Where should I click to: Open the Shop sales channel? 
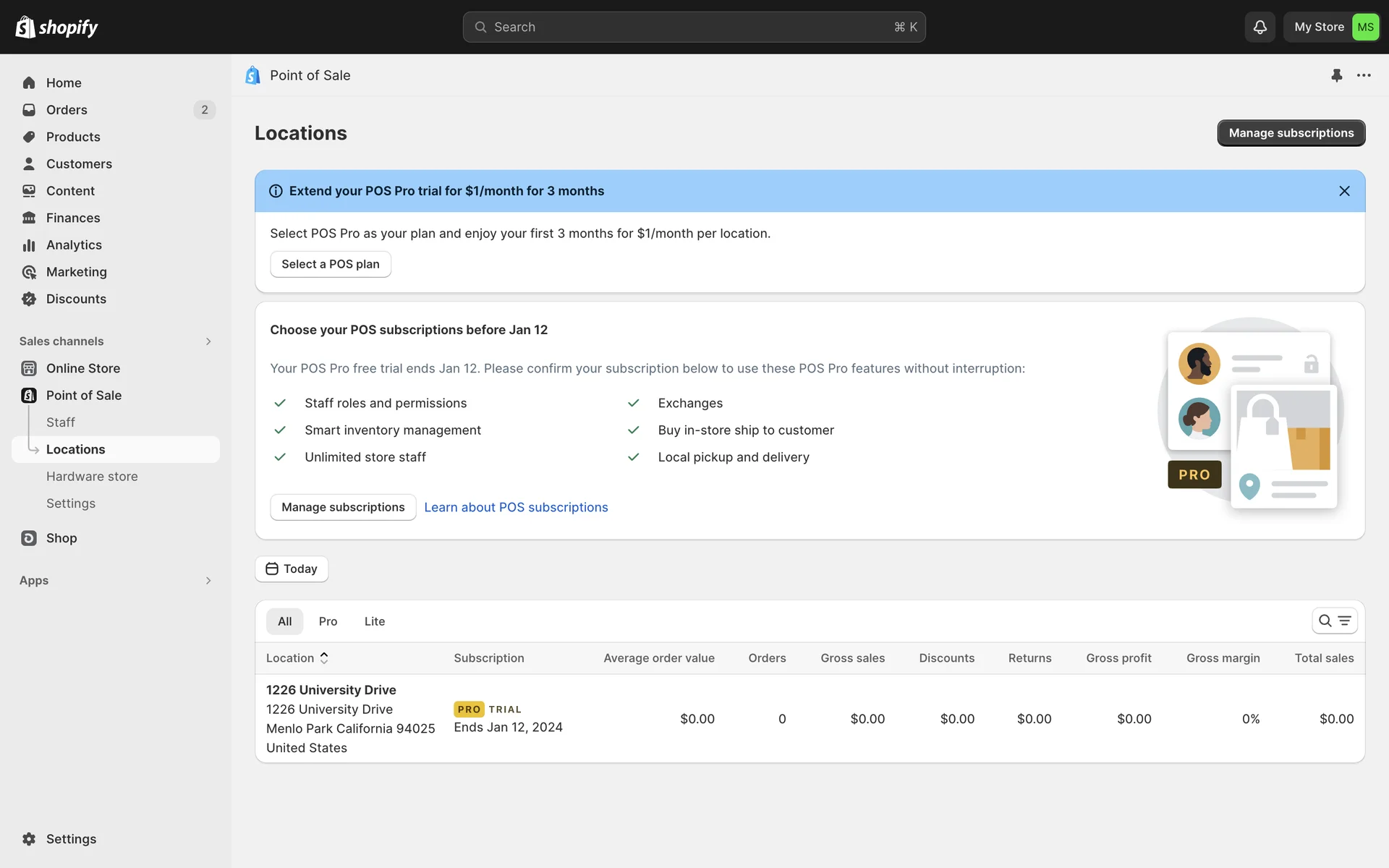click(61, 538)
